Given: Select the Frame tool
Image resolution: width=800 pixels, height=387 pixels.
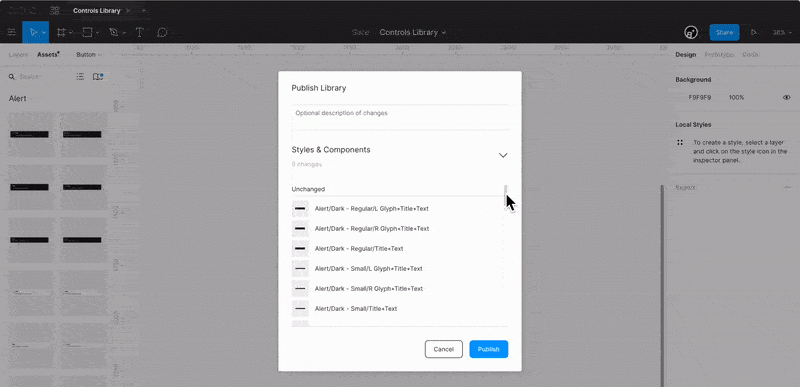Looking at the screenshot, I should coord(61,32).
